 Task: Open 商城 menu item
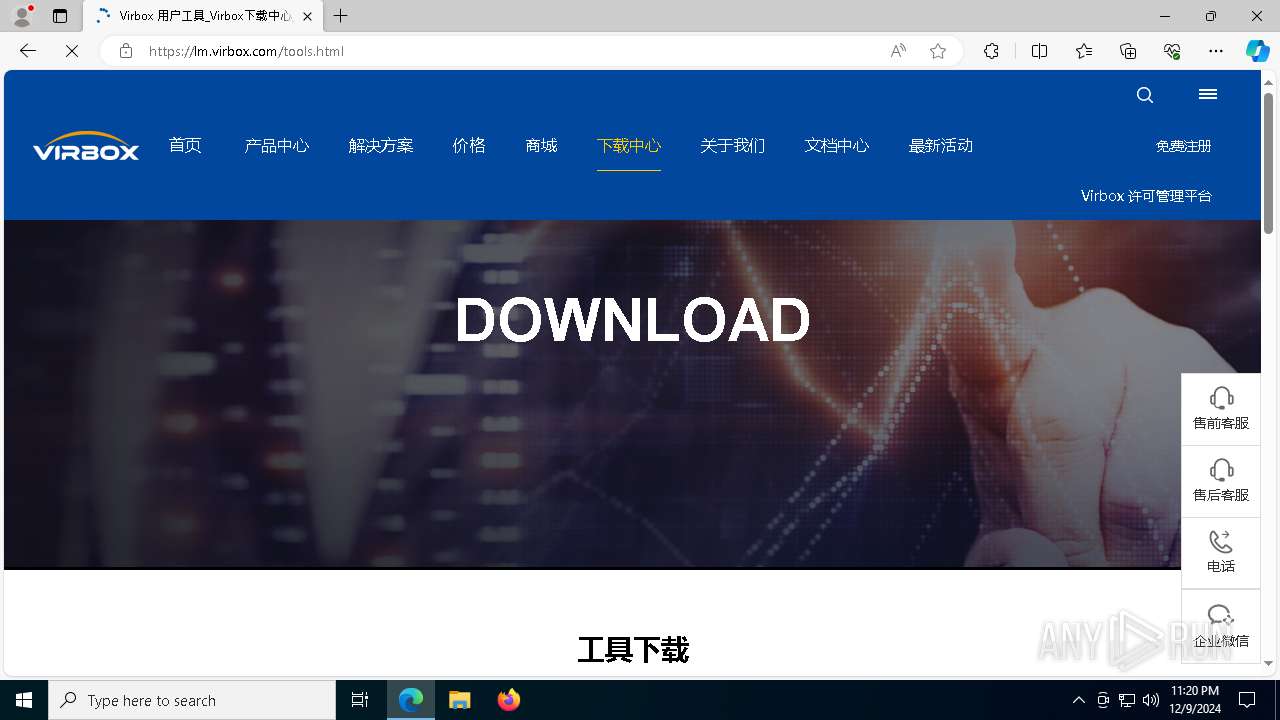click(541, 146)
